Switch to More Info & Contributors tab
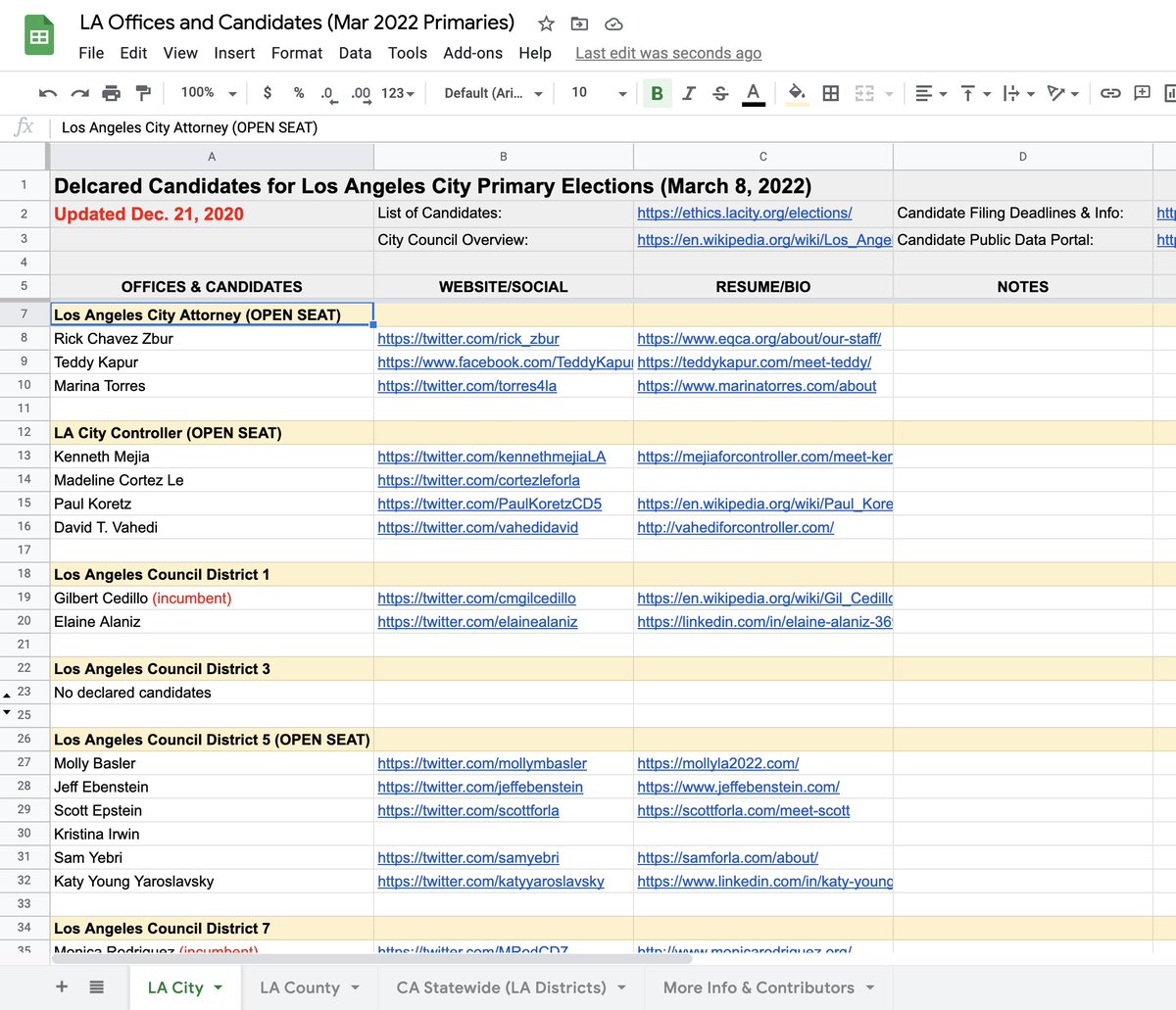The height and width of the screenshot is (1010, 1176). click(x=768, y=987)
